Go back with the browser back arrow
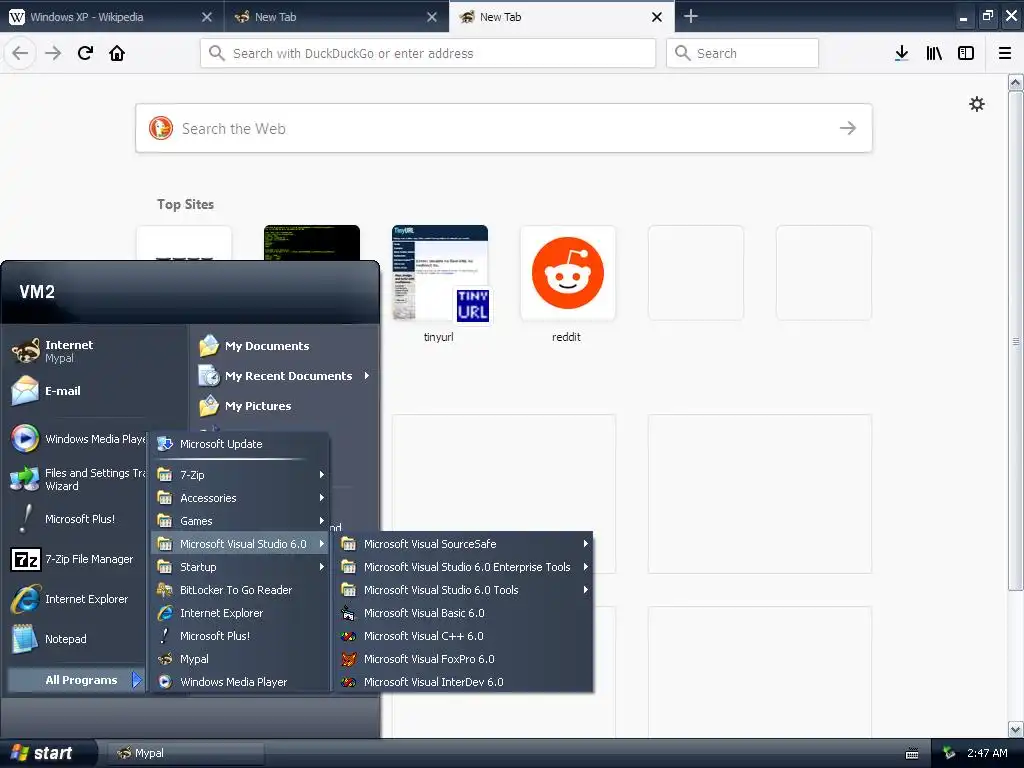1024x768 pixels. click(20, 53)
